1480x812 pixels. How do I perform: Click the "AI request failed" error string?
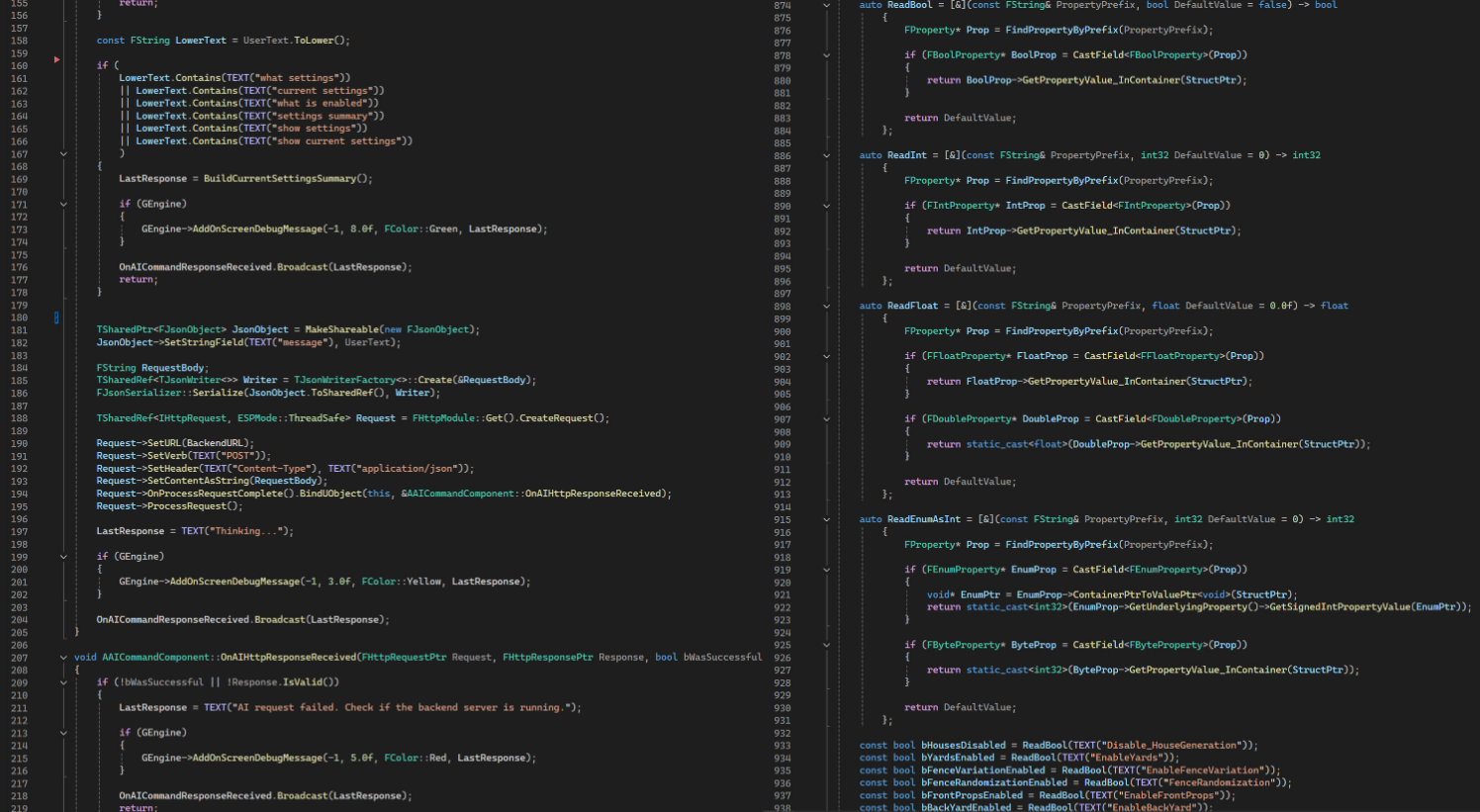401,708
